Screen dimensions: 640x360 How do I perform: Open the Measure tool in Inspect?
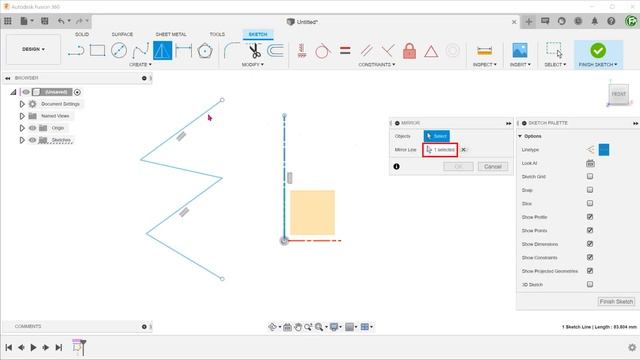(x=484, y=51)
